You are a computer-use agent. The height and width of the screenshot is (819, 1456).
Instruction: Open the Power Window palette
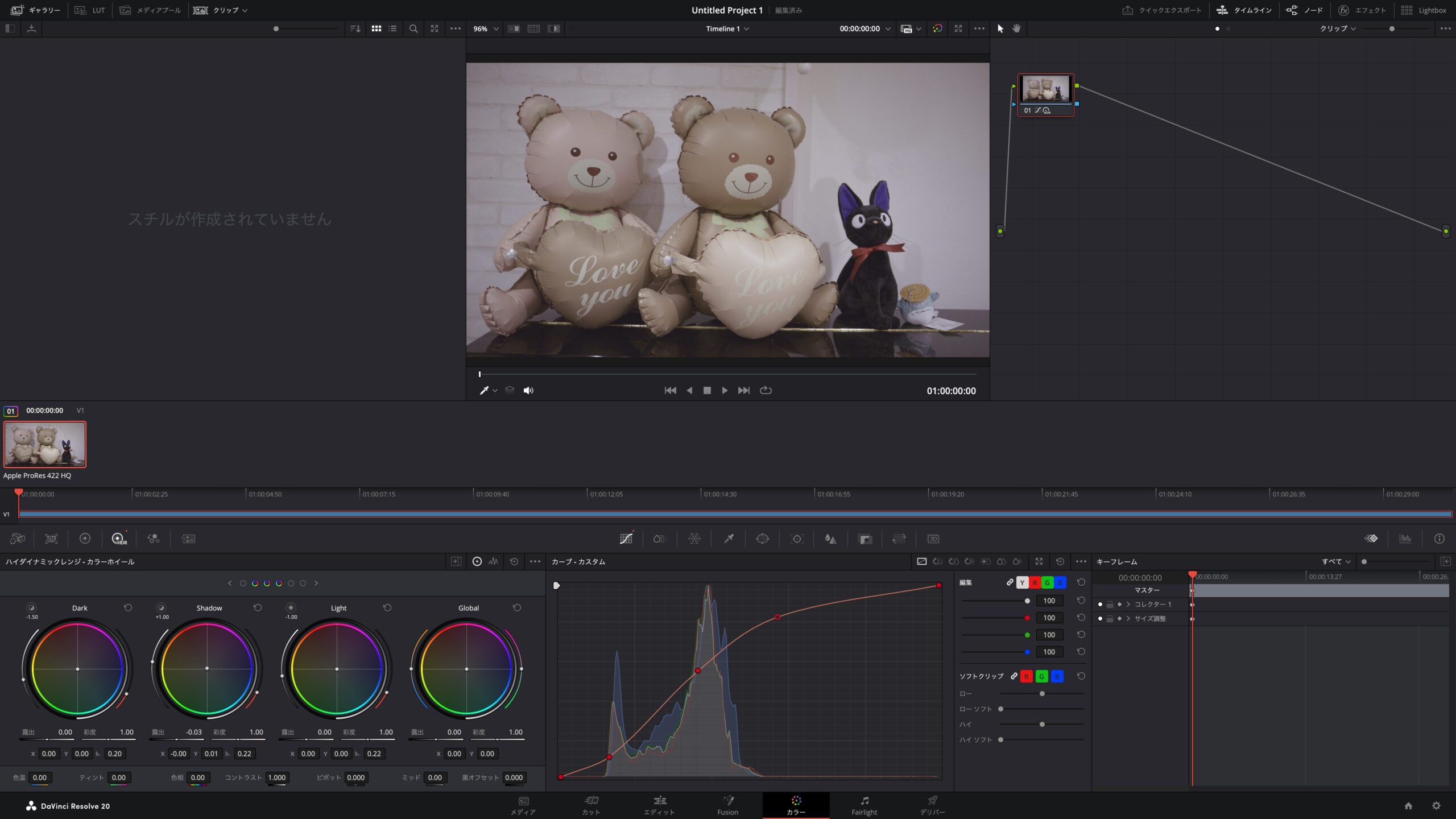point(763,539)
